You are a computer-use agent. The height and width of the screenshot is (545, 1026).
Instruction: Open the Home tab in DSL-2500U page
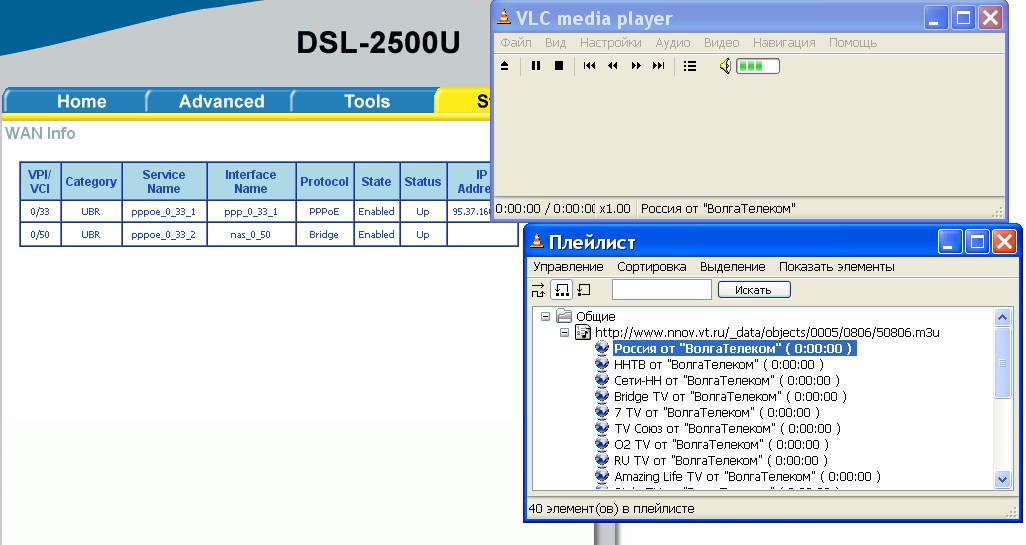[81, 101]
